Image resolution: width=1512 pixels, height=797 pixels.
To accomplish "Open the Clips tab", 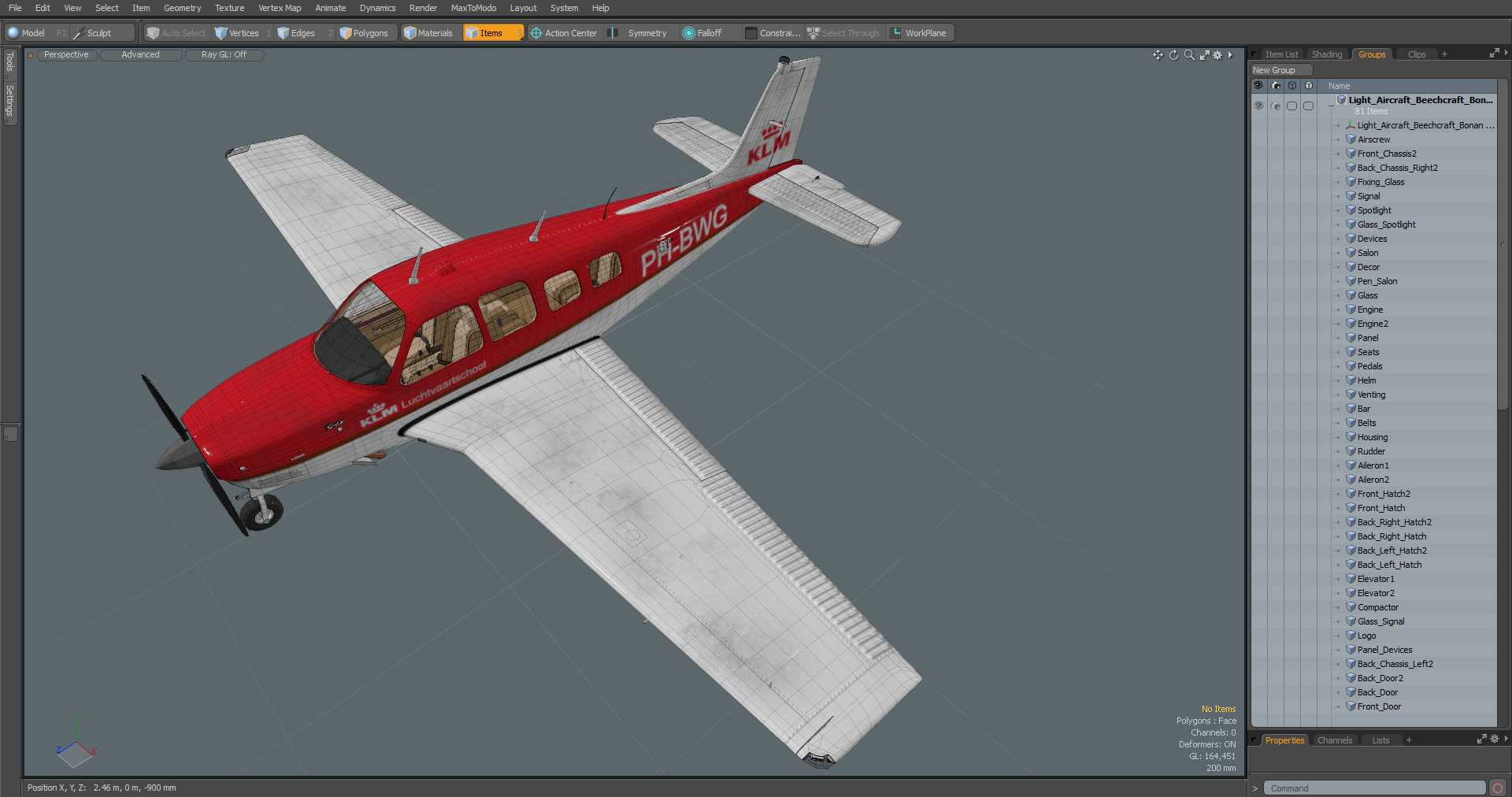I will pyautogui.click(x=1417, y=54).
